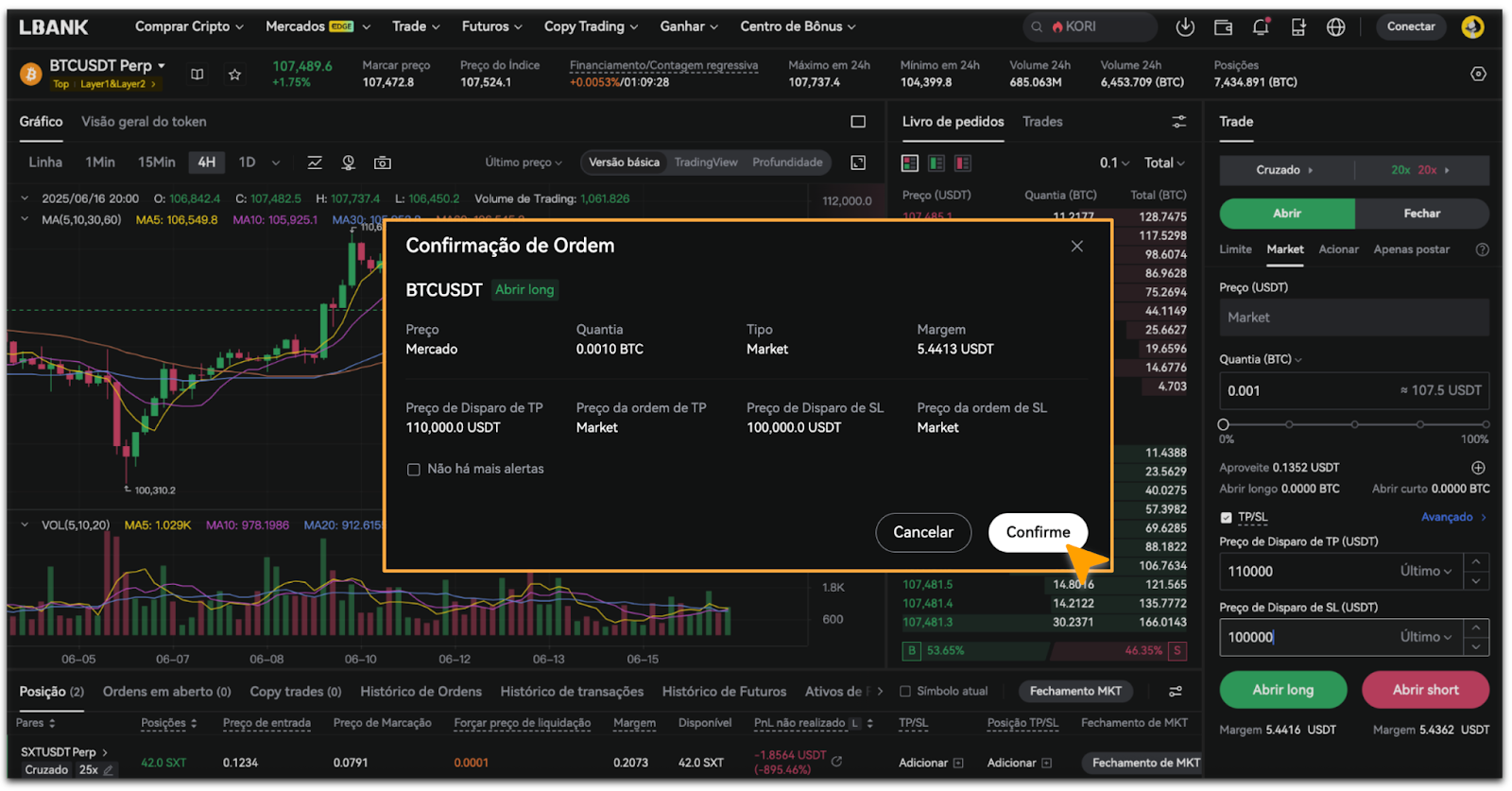1512x791 pixels.
Task: Open the order book Total dropdown
Action: 1163,163
